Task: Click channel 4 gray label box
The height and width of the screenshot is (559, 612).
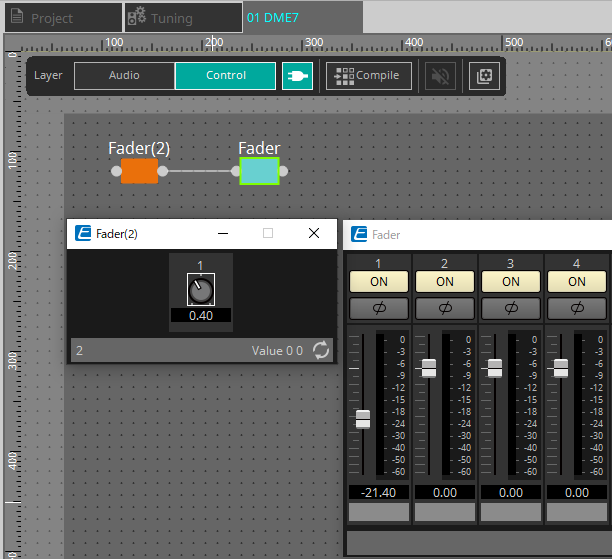Action: (x=576, y=512)
